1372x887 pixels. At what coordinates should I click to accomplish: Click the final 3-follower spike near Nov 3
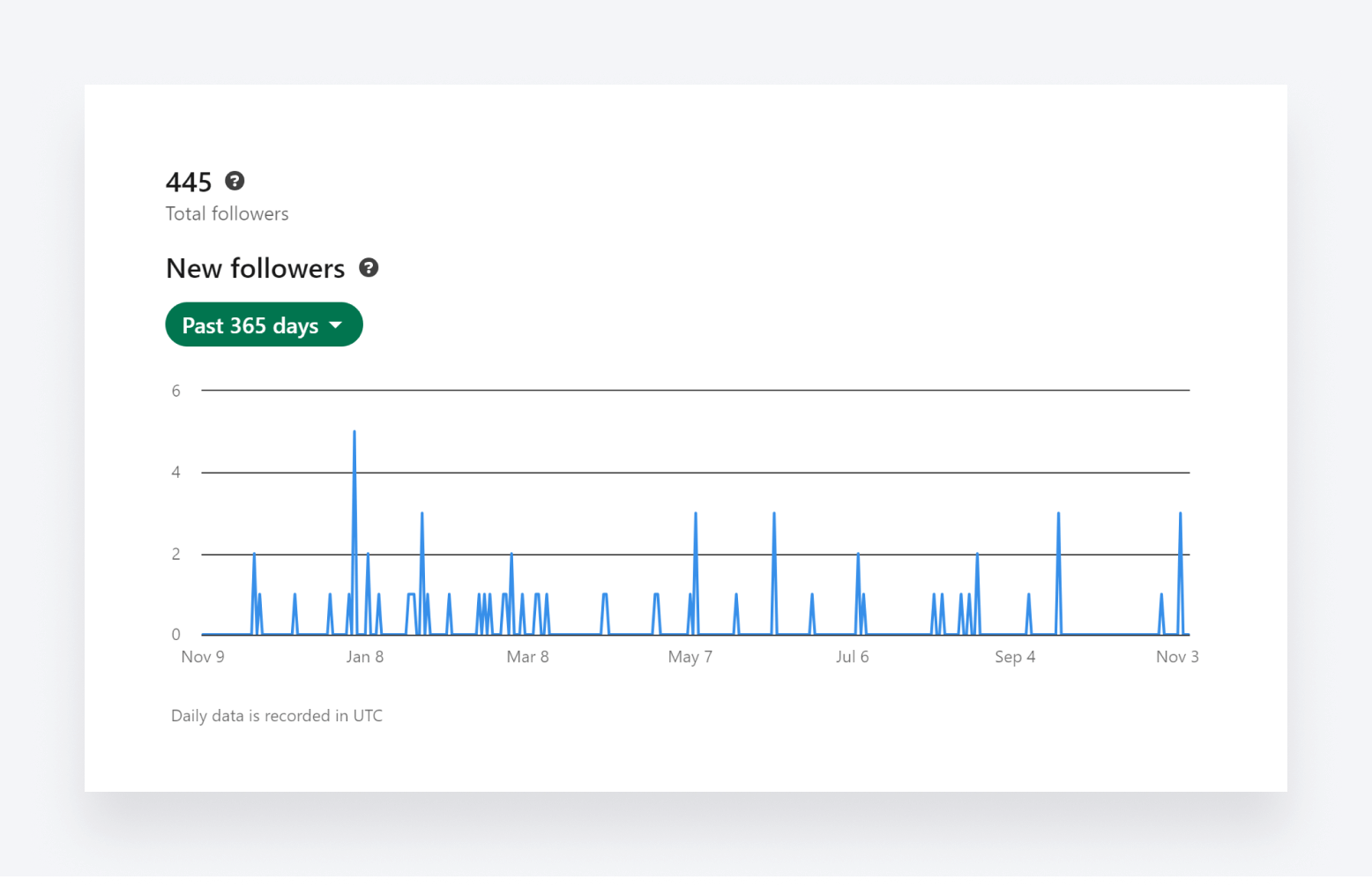coord(1180,516)
